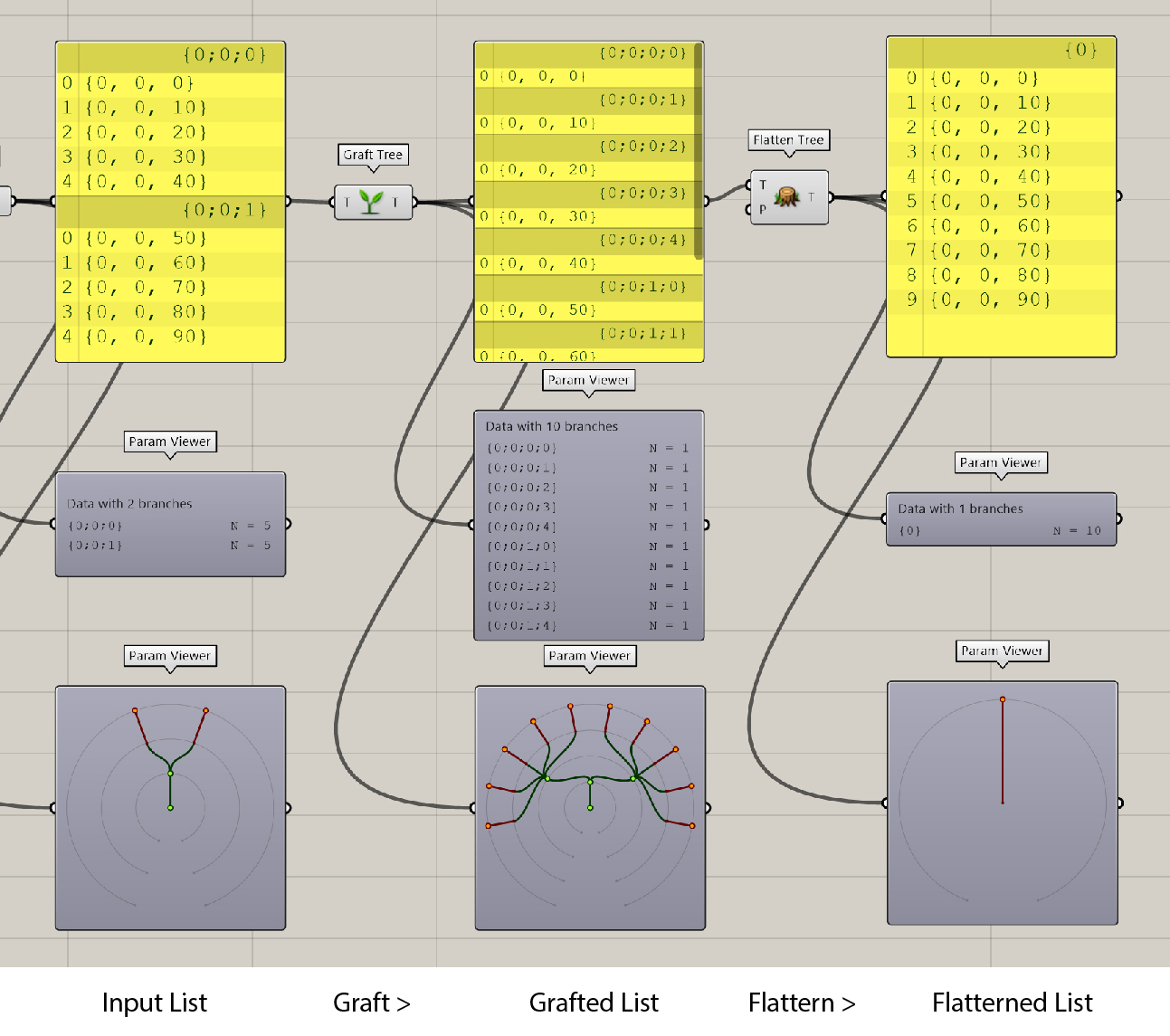Click 'Data with 1 branches' text in viewer
Screen dimensions: 1170x1036
coord(961,509)
